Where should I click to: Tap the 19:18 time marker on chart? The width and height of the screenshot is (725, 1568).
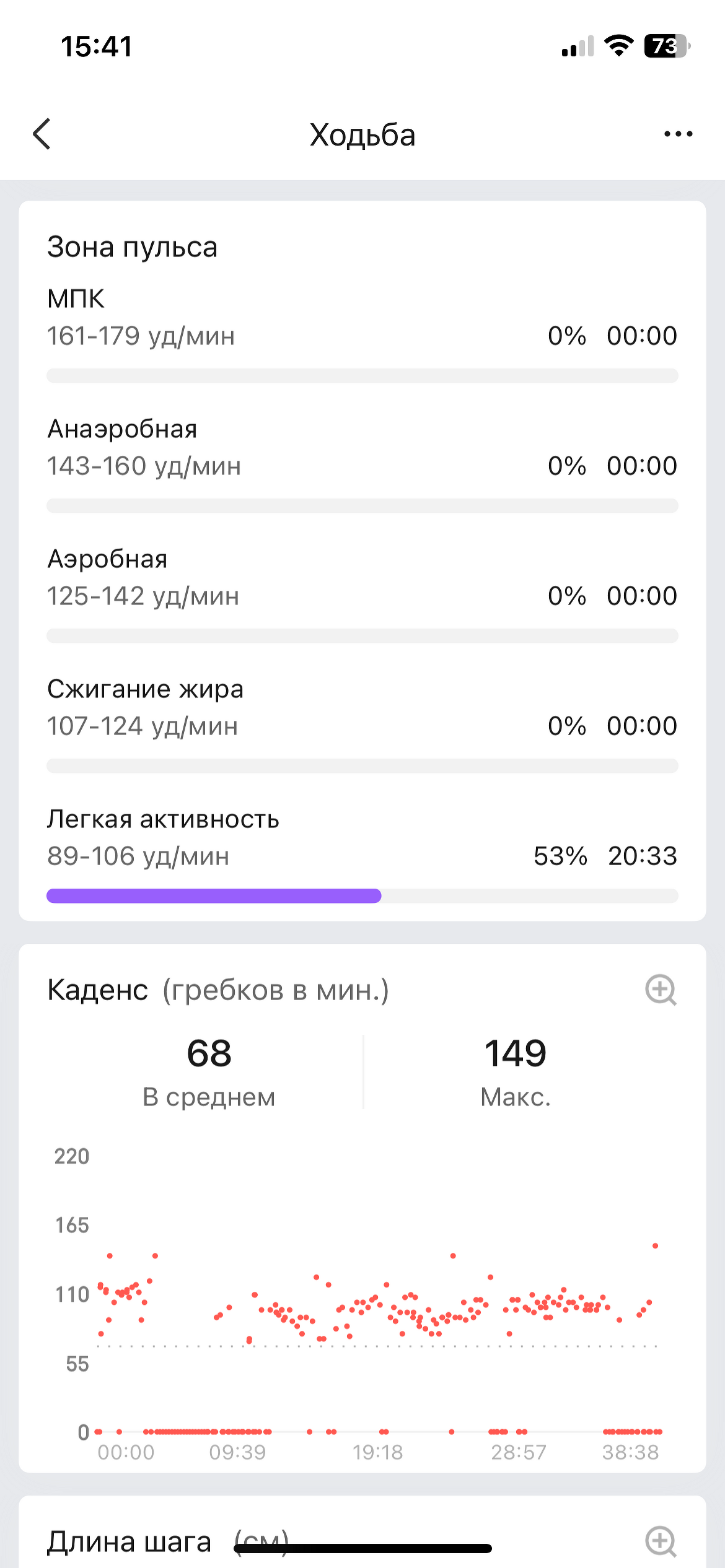(x=378, y=1452)
